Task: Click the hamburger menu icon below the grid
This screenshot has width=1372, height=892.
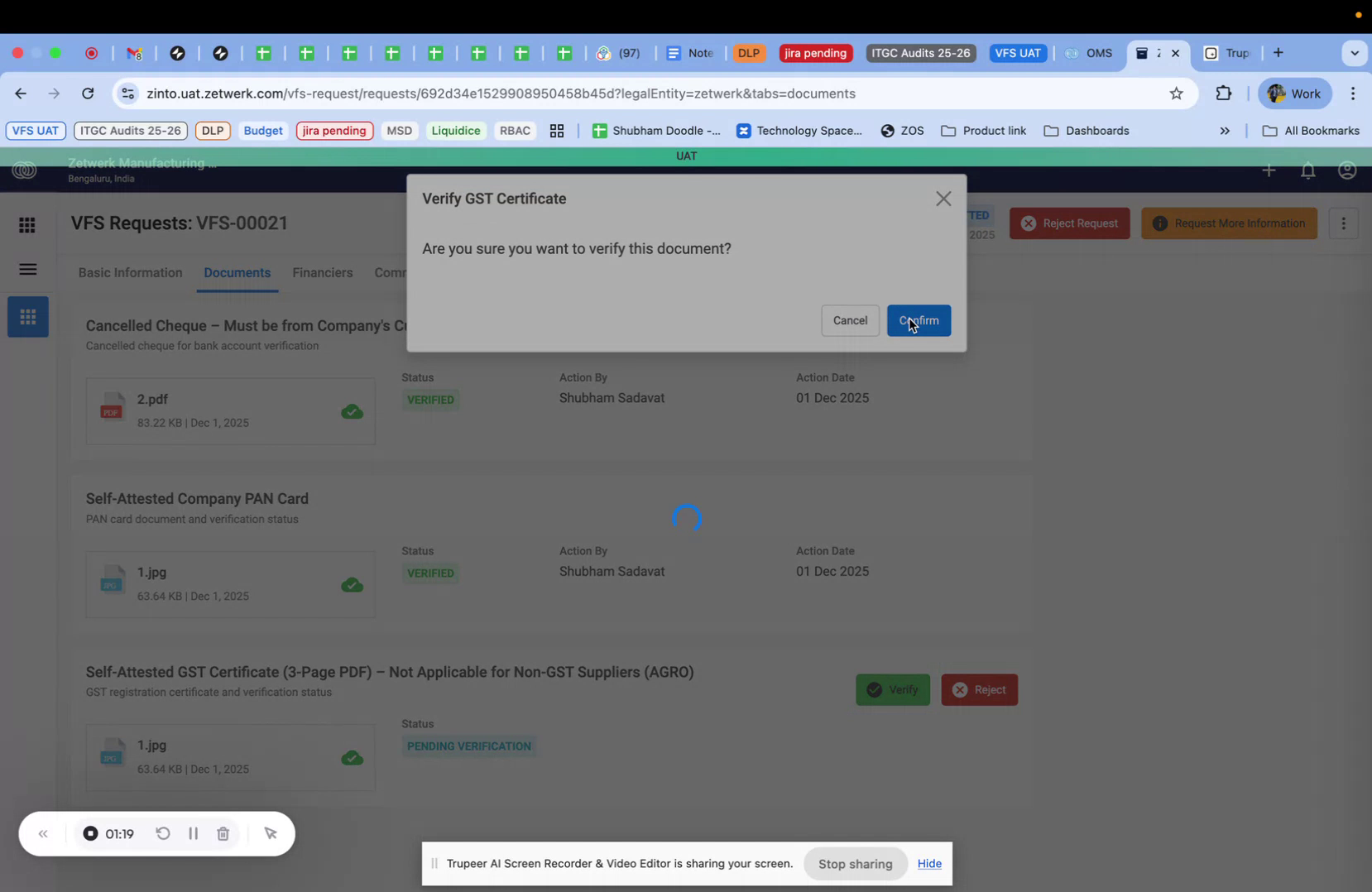Action: point(27,269)
